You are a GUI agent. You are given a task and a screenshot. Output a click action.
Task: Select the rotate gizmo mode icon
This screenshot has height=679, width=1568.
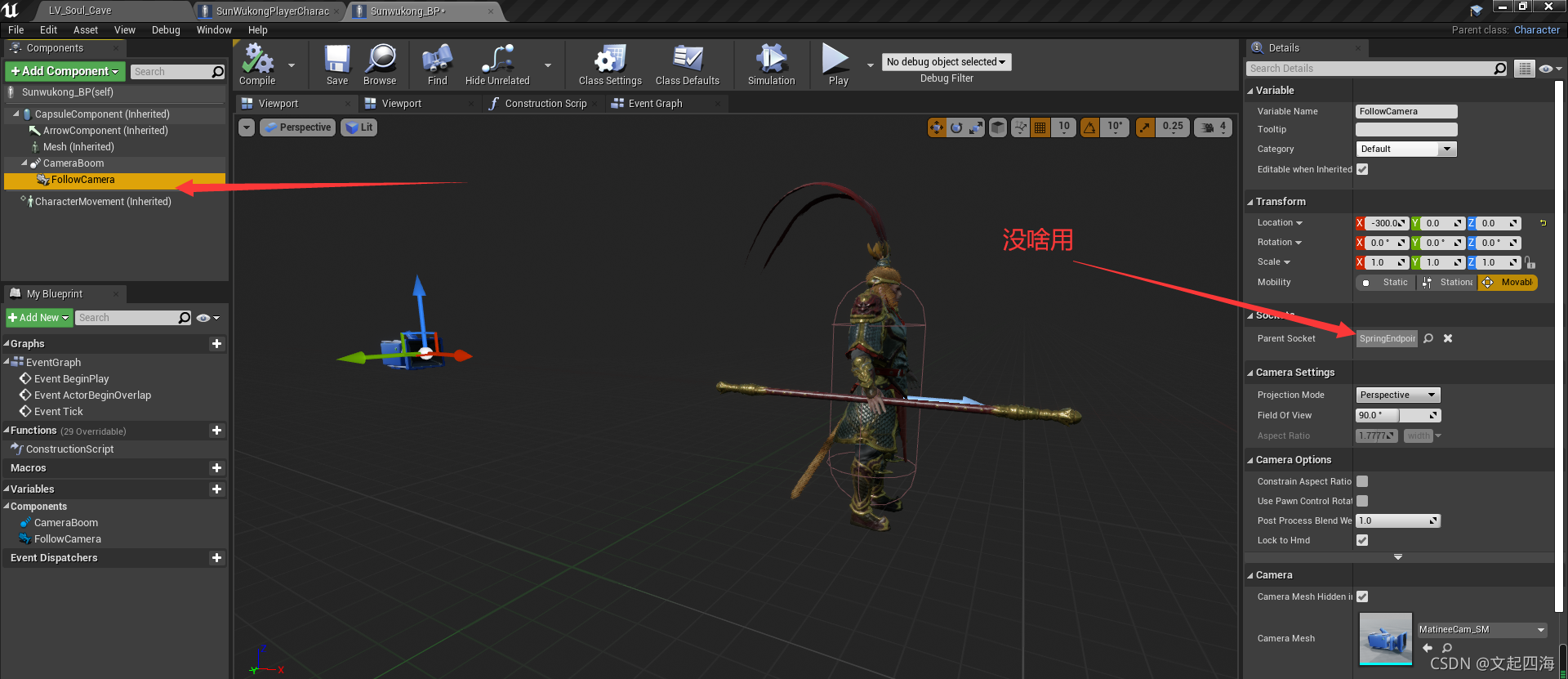point(956,127)
